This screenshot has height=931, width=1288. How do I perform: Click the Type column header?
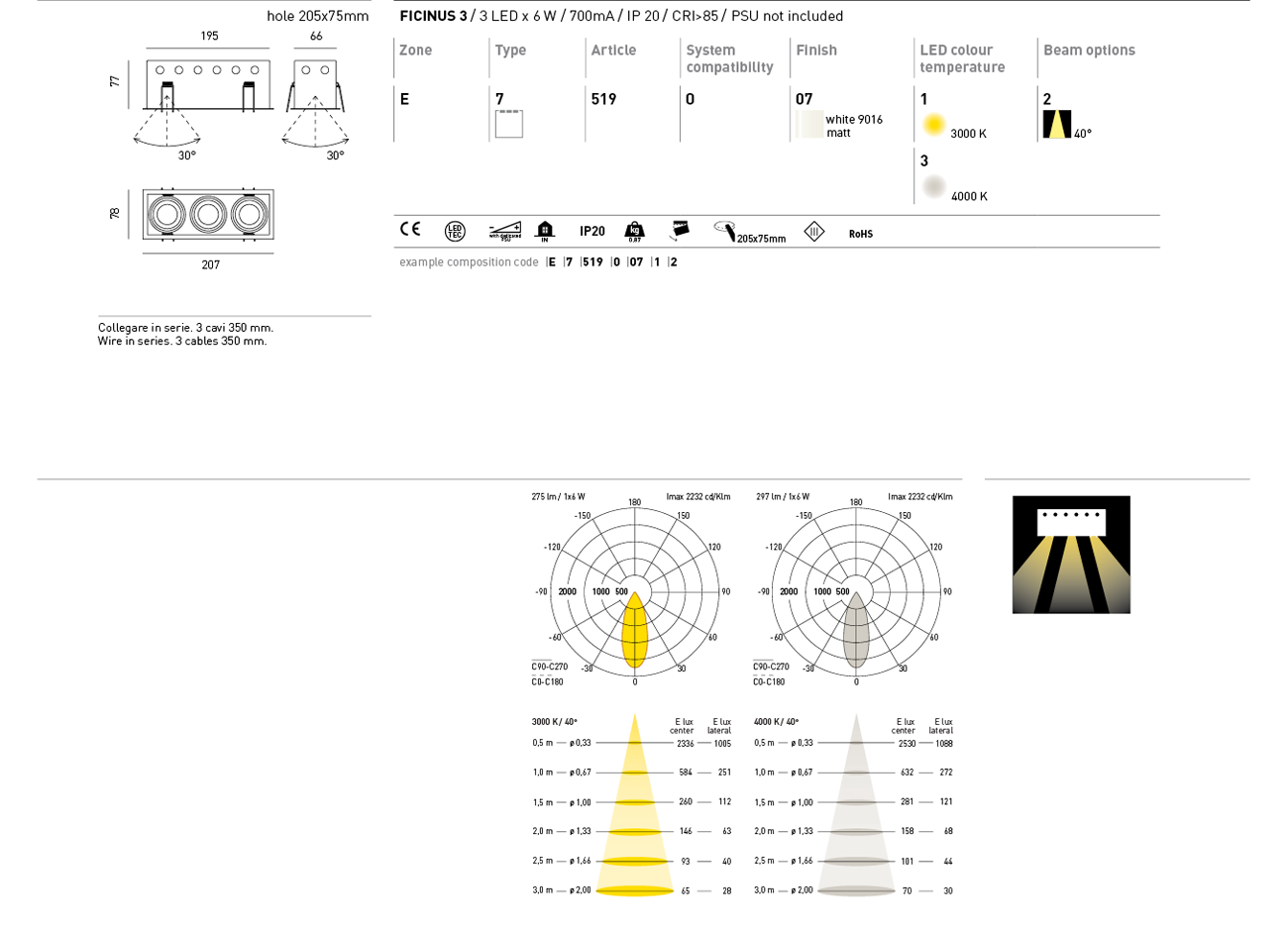(x=510, y=51)
